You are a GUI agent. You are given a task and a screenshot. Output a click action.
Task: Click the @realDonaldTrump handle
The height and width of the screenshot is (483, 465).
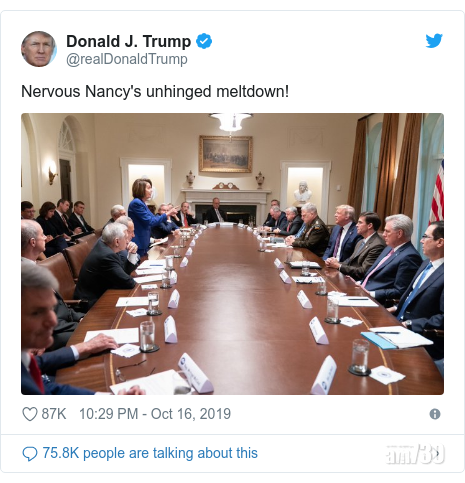[127, 59]
